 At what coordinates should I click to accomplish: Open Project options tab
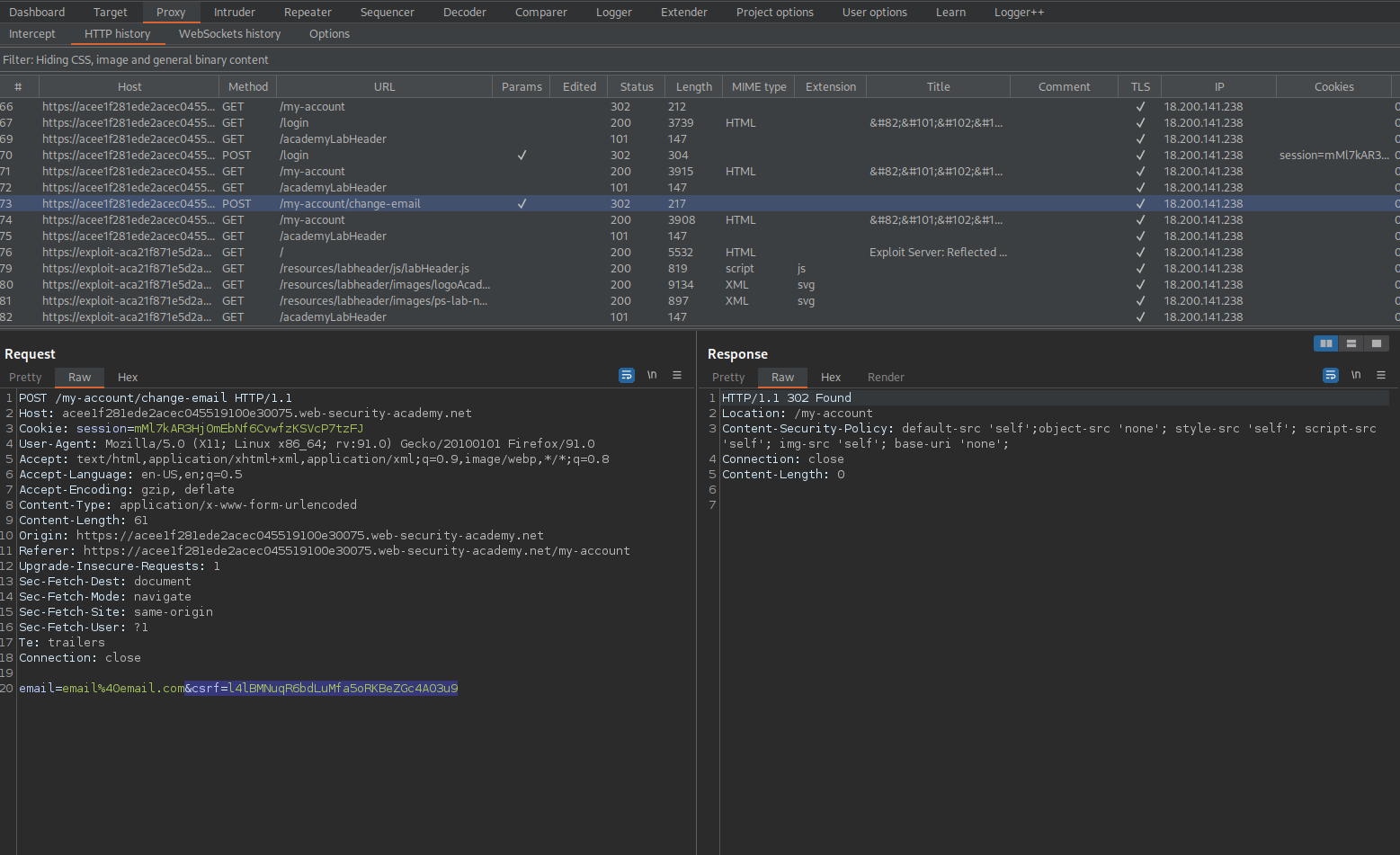coord(775,12)
